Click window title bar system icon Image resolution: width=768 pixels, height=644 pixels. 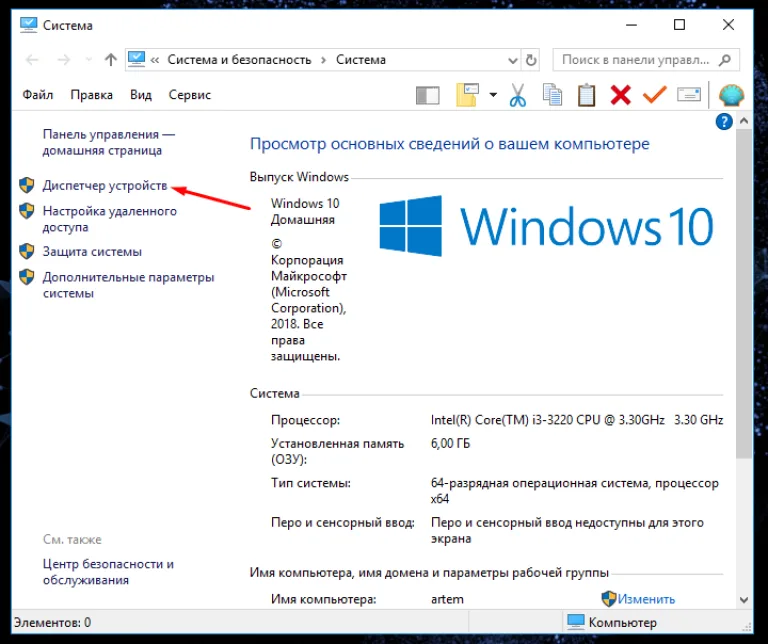pos(28,25)
